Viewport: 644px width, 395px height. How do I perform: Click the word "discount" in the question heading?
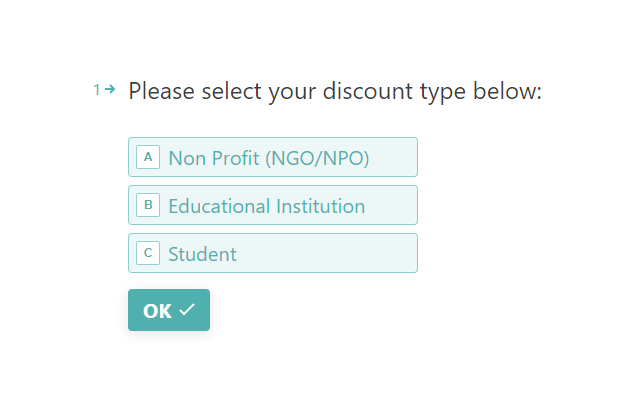pyautogui.click(x=368, y=91)
